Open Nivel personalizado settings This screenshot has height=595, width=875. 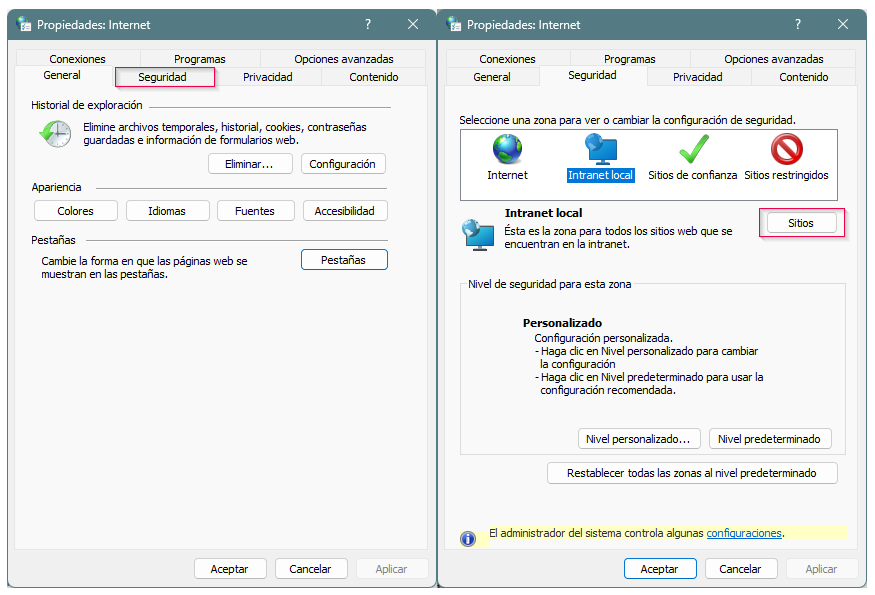coord(639,438)
